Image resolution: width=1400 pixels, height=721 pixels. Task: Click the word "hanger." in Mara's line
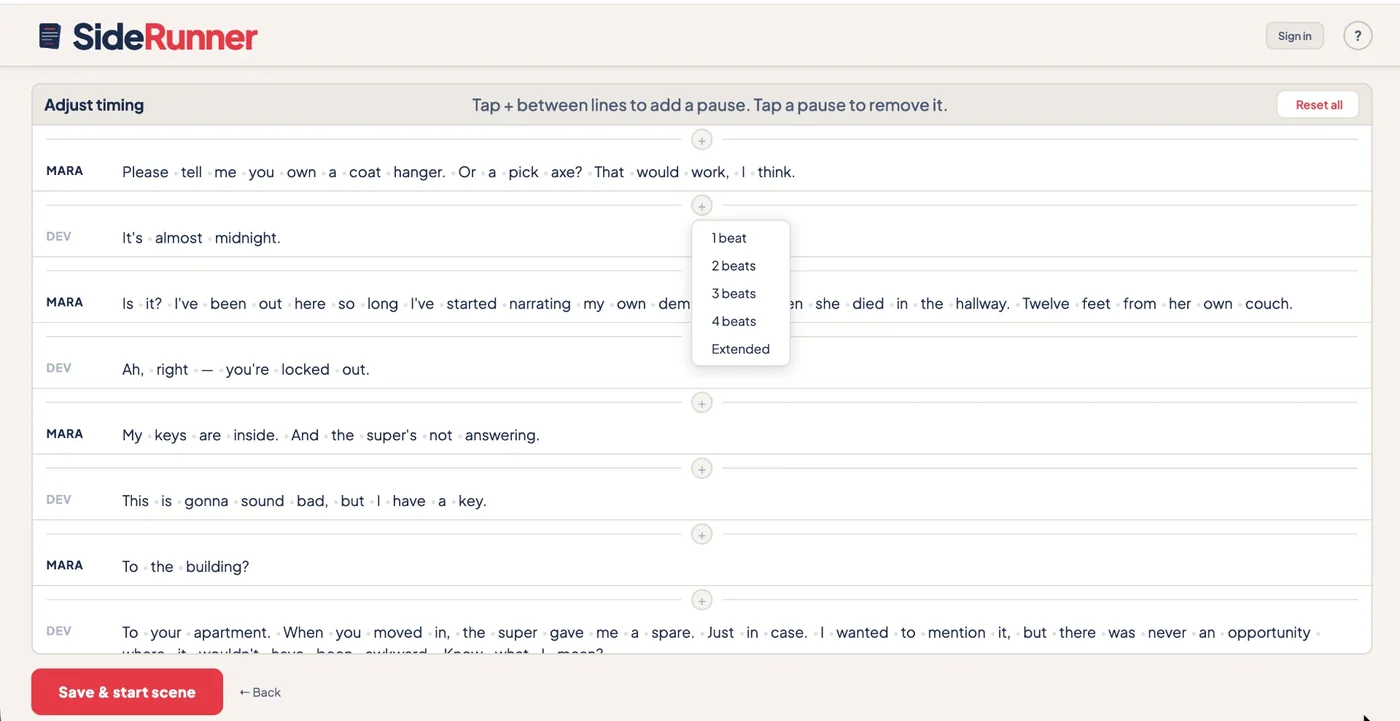[x=419, y=172]
